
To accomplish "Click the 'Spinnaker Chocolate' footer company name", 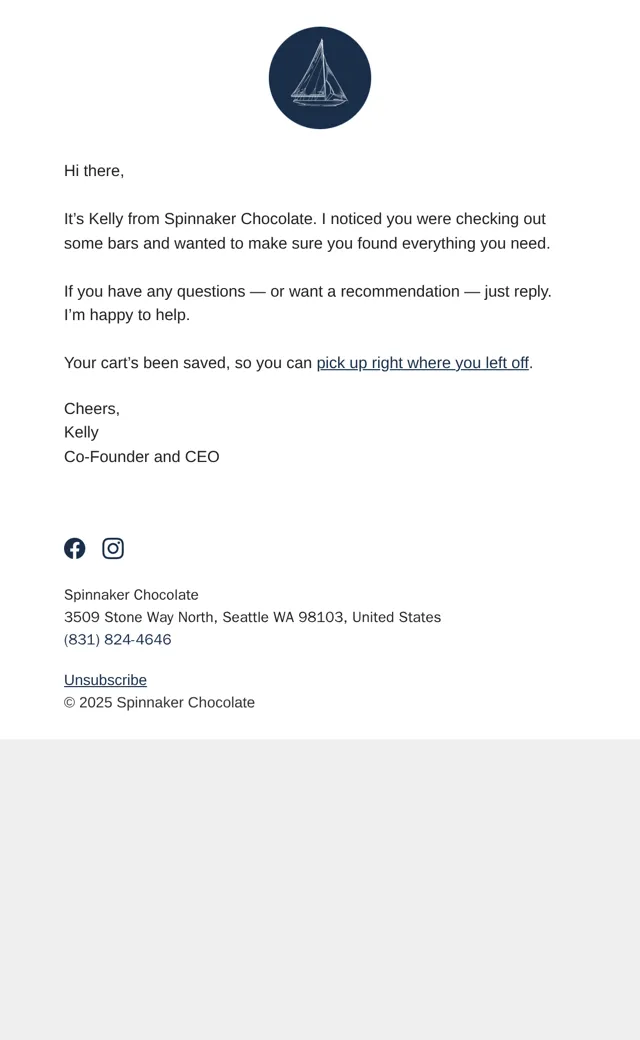I will [131, 595].
